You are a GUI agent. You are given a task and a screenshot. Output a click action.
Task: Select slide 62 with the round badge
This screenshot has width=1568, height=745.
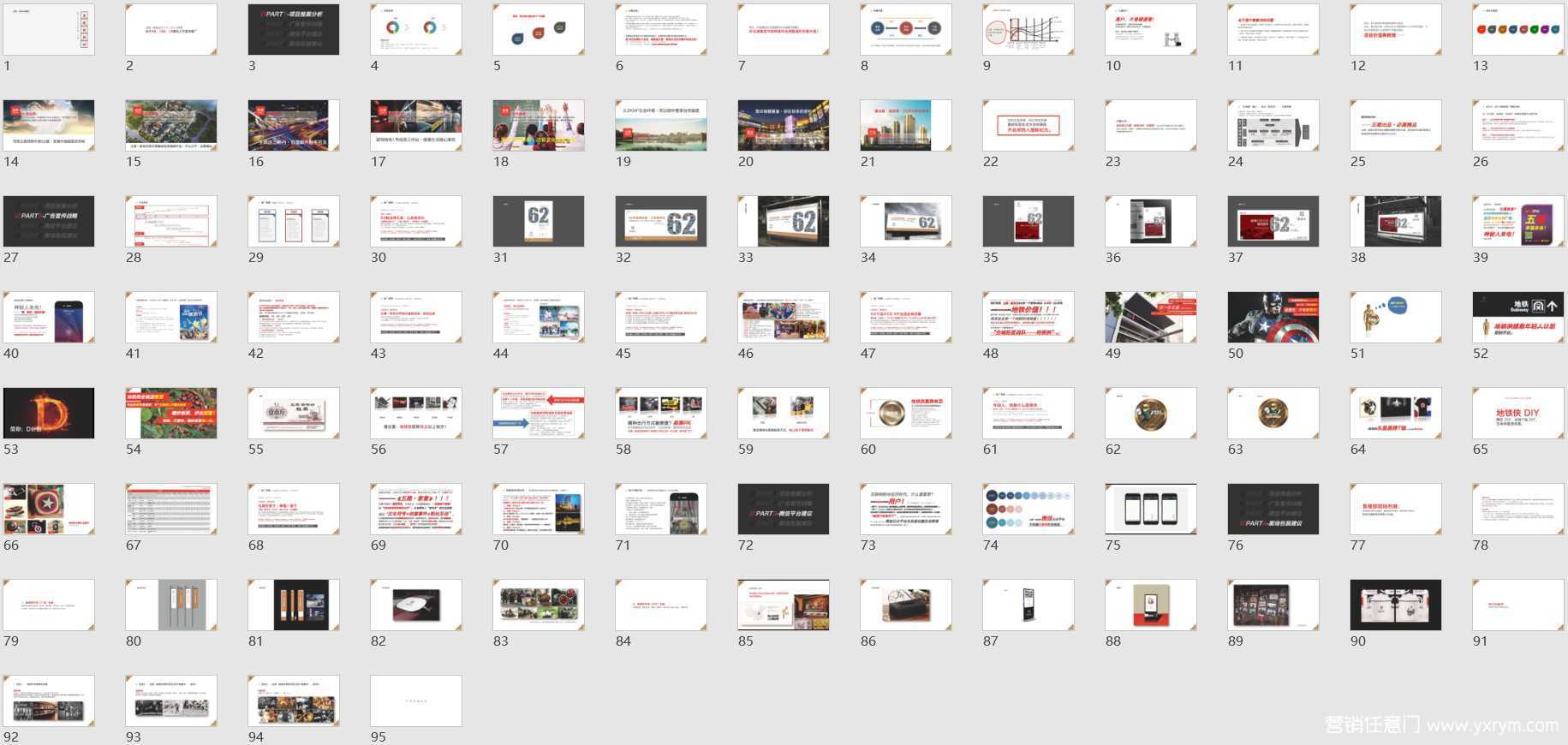pyautogui.click(x=1150, y=414)
